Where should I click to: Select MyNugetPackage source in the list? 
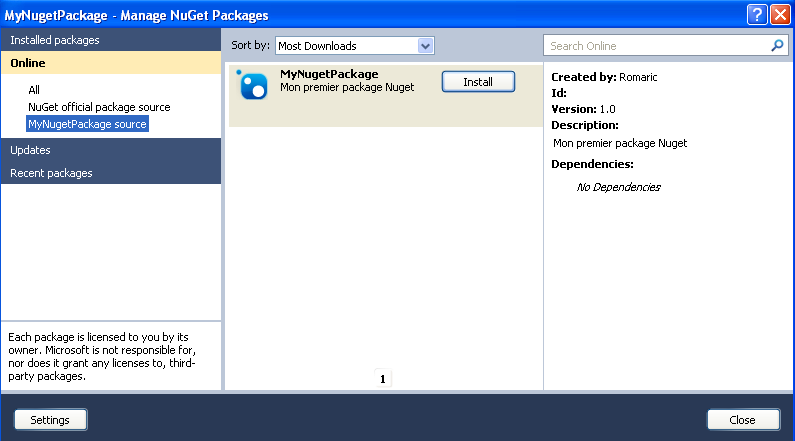[x=87, y=124]
